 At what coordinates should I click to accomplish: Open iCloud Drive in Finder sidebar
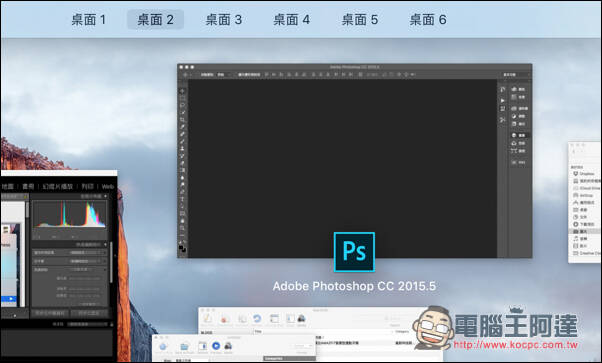point(586,188)
